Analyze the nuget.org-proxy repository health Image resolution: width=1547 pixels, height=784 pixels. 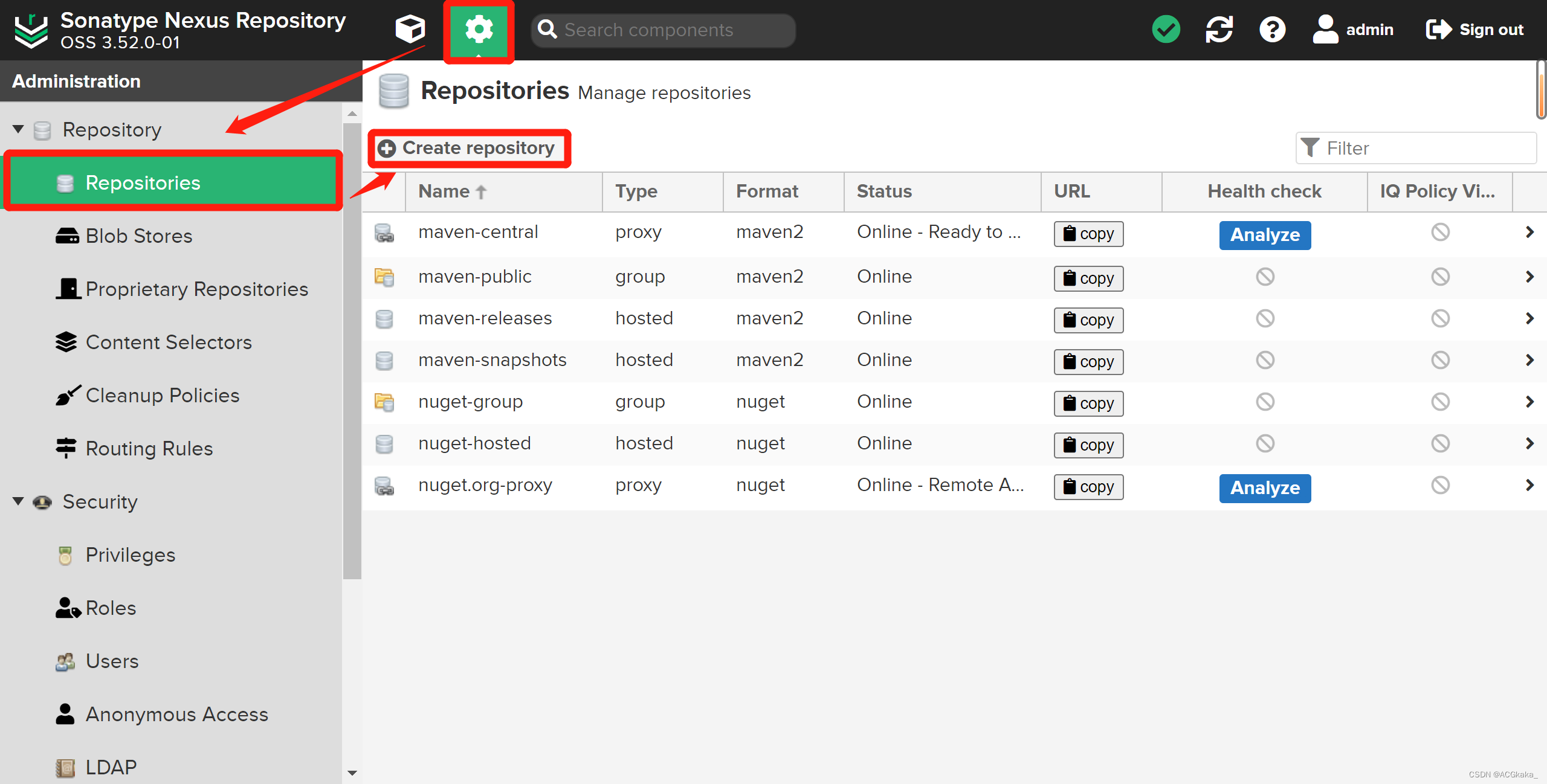(x=1265, y=488)
